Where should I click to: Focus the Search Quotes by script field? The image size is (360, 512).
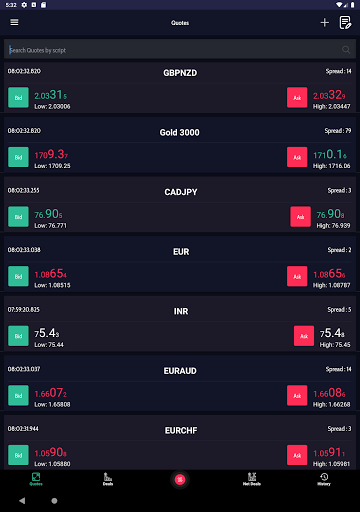tap(180, 50)
